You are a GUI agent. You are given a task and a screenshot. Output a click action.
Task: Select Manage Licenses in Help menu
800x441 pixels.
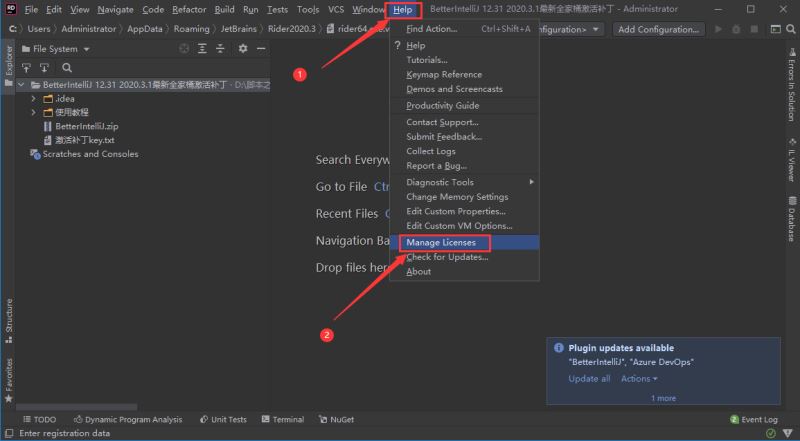[464, 242]
